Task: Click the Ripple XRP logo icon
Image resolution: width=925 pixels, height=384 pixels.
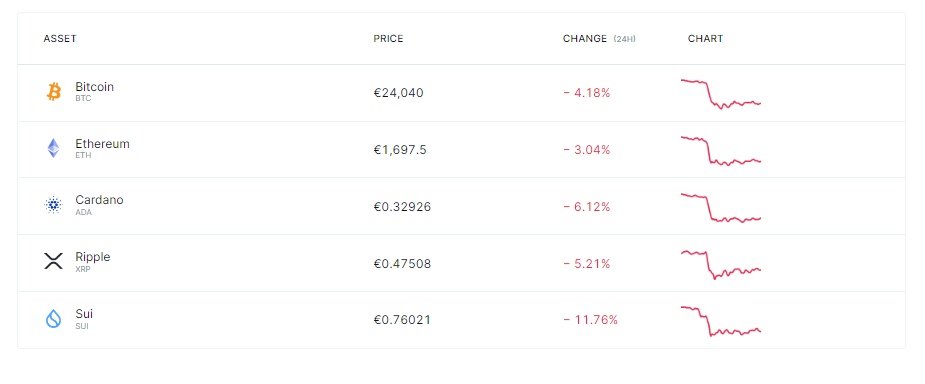Action: (54, 261)
